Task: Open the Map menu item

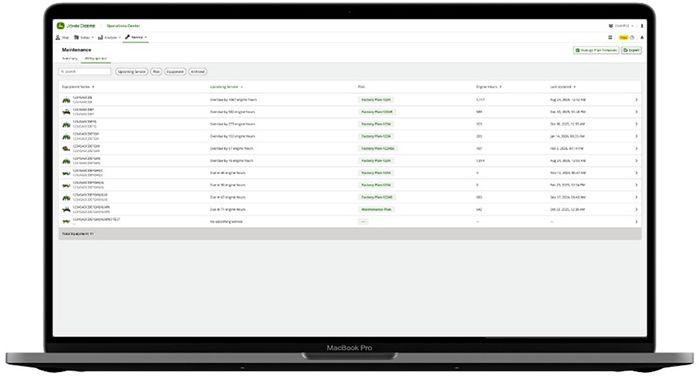Action: point(62,38)
